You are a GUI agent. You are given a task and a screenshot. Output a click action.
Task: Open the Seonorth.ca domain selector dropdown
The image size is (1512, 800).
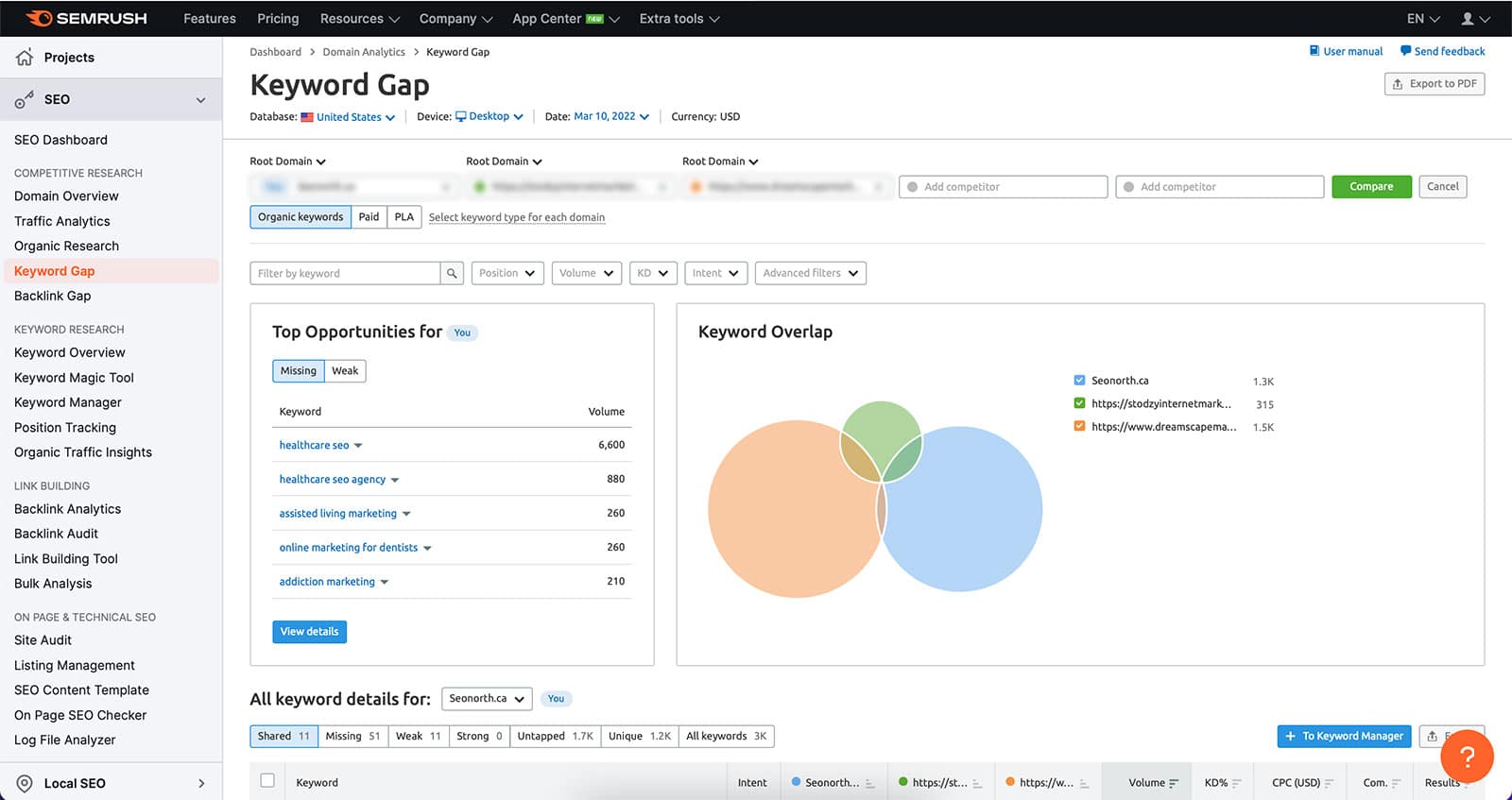click(487, 699)
